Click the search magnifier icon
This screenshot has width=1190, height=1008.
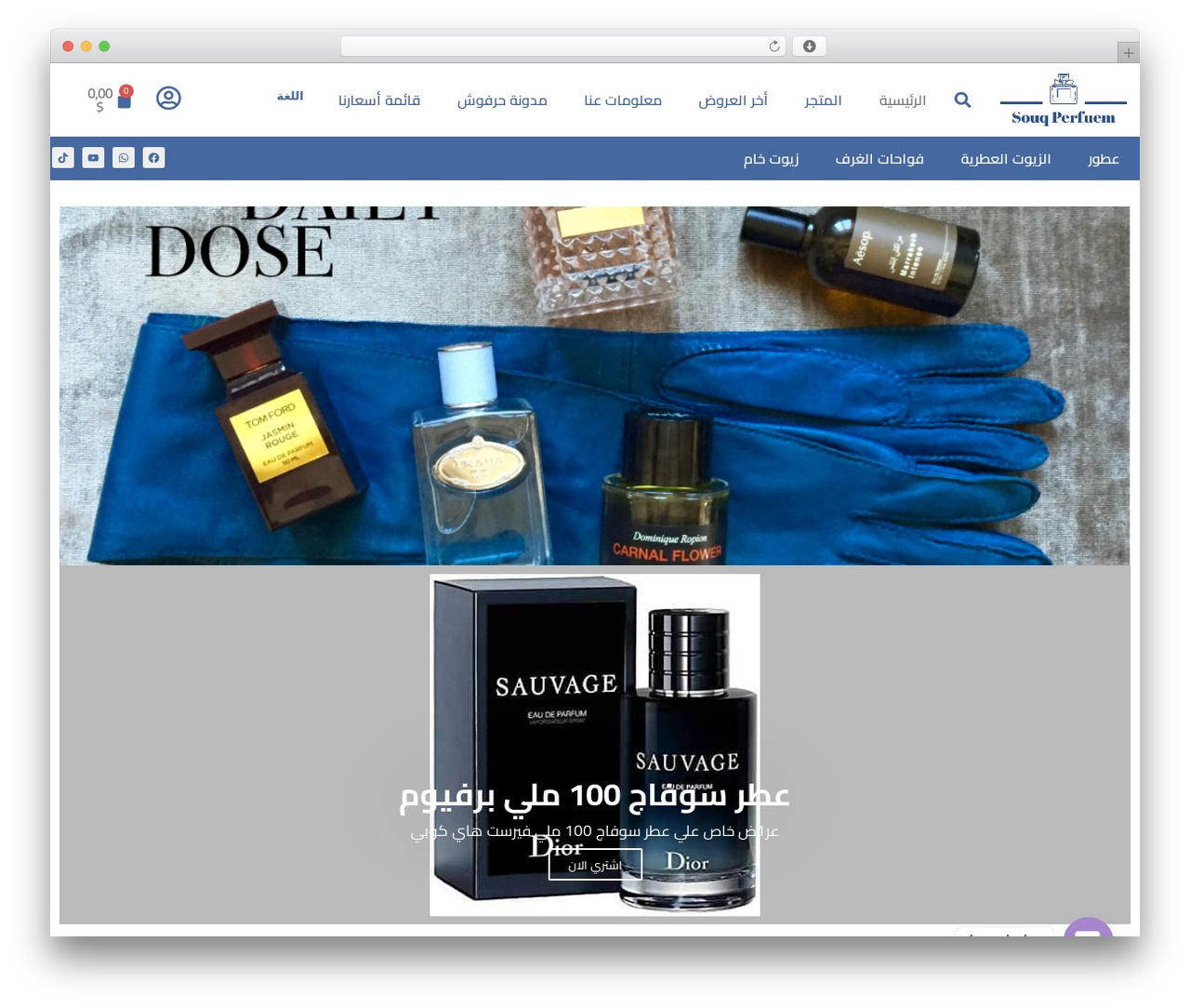point(962,99)
